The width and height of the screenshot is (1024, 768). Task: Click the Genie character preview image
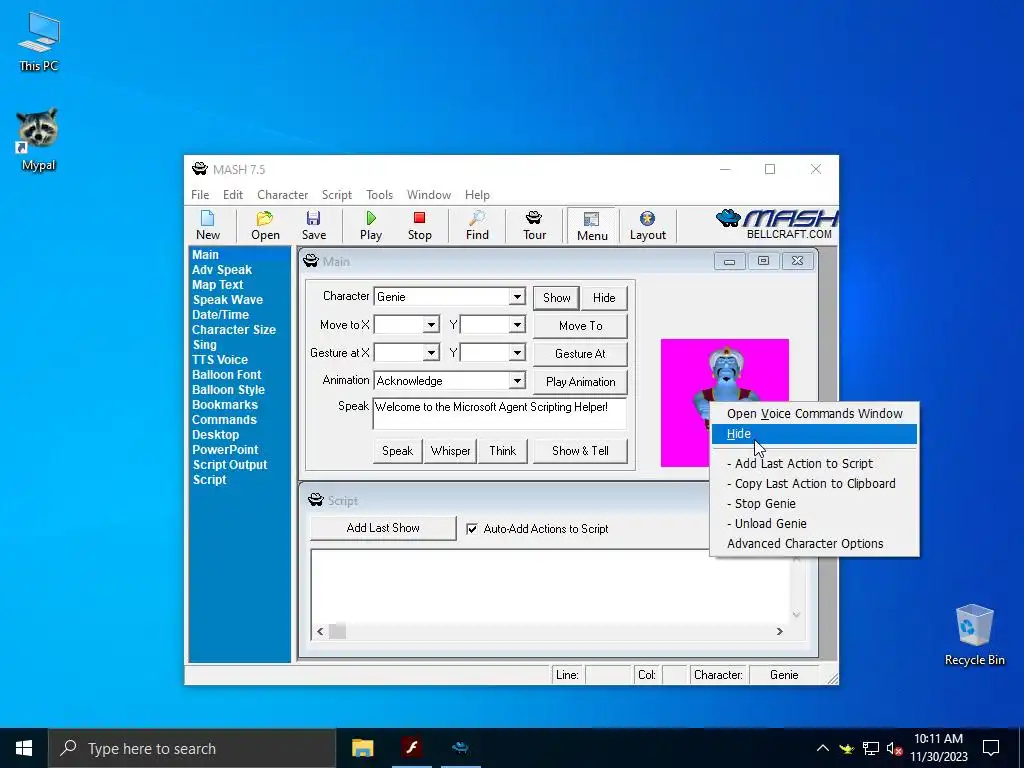point(724,402)
